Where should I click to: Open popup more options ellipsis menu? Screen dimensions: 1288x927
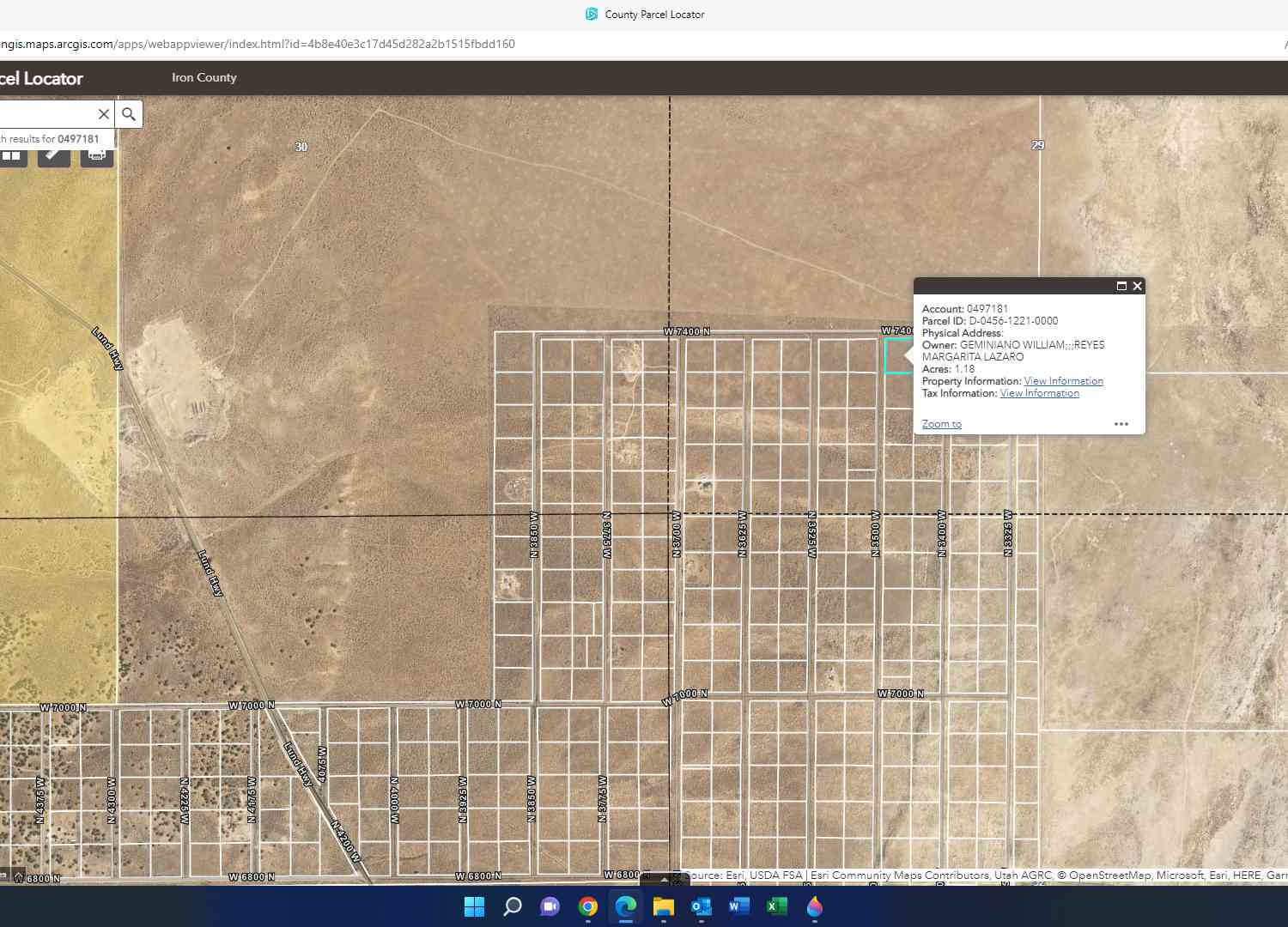point(1121,424)
